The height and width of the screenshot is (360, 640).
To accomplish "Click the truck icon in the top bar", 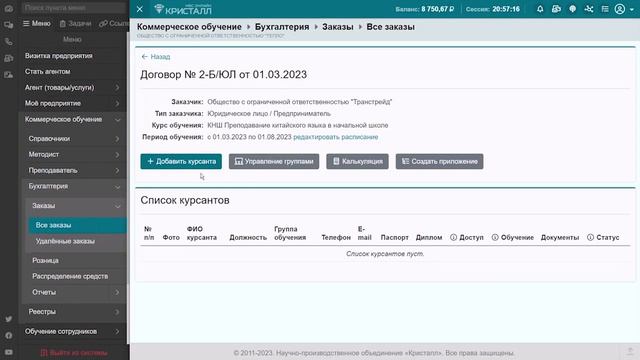I will click(556, 9).
